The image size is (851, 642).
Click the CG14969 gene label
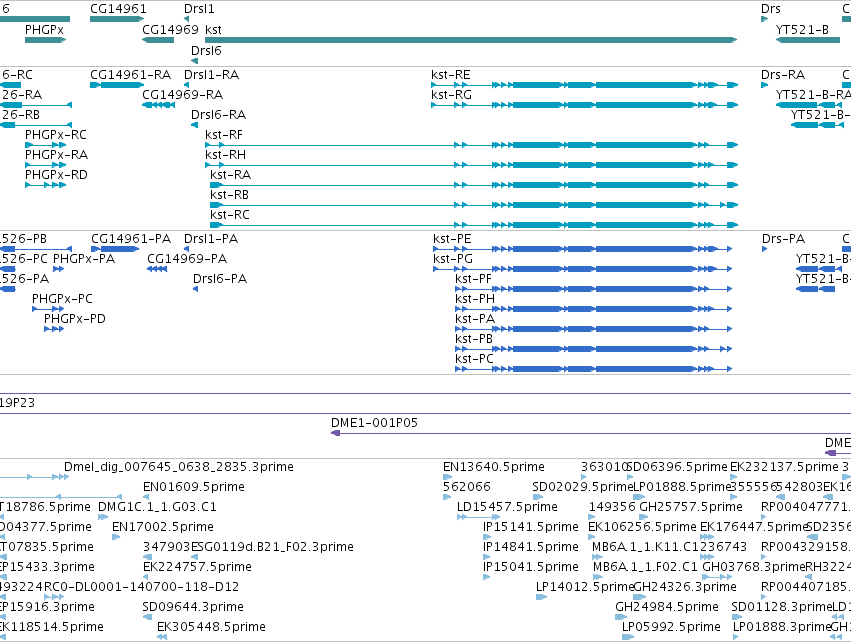tap(170, 29)
